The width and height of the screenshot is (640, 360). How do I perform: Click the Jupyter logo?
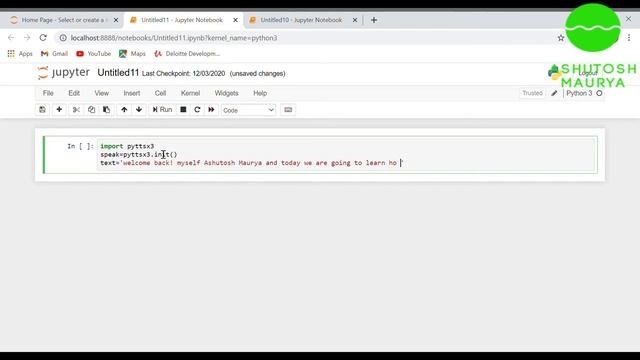[63, 73]
